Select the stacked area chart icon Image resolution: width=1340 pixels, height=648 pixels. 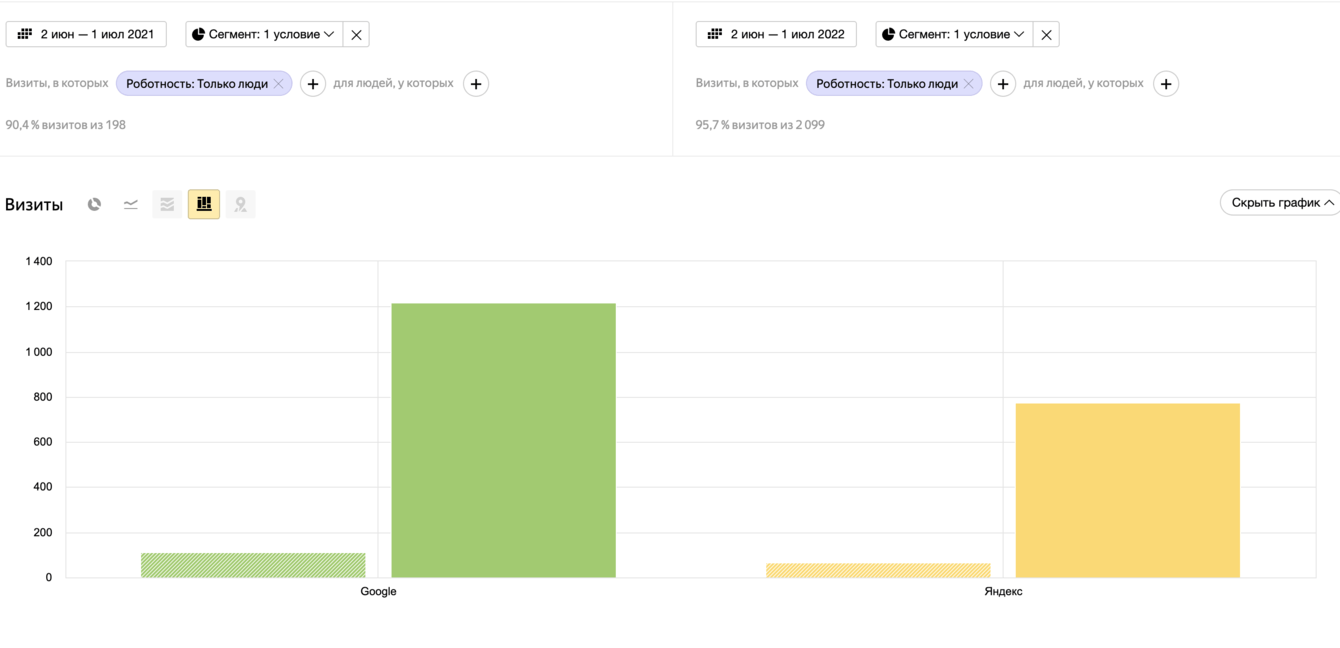167,204
